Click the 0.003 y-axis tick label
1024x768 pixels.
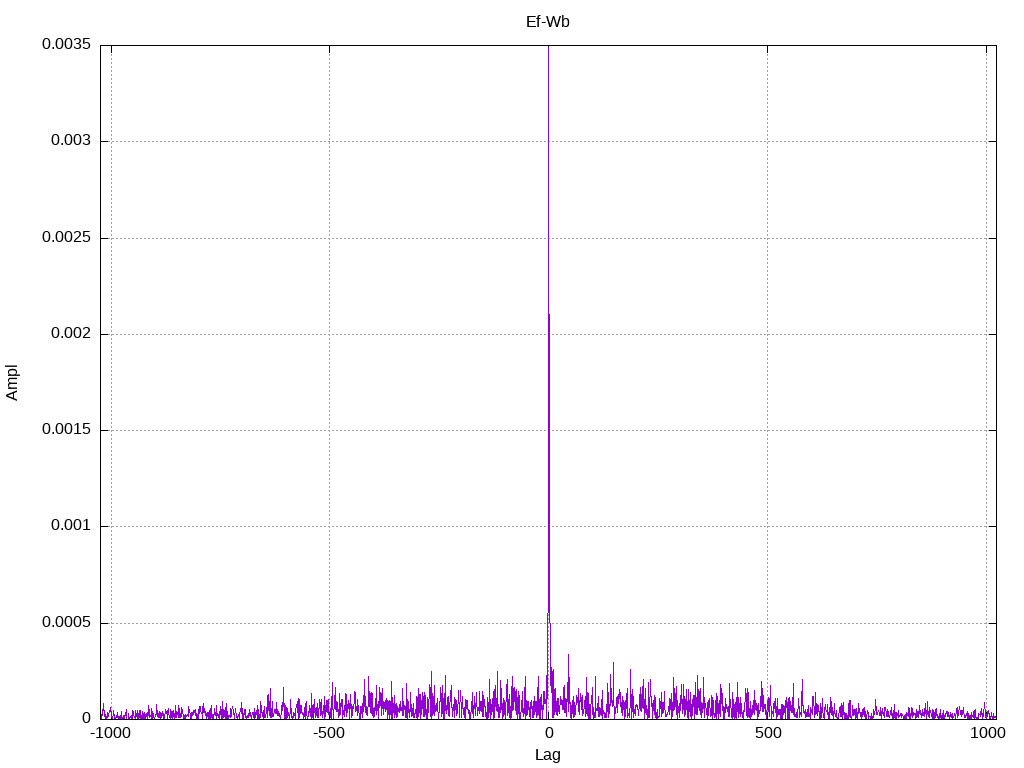click(x=71, y=140)
